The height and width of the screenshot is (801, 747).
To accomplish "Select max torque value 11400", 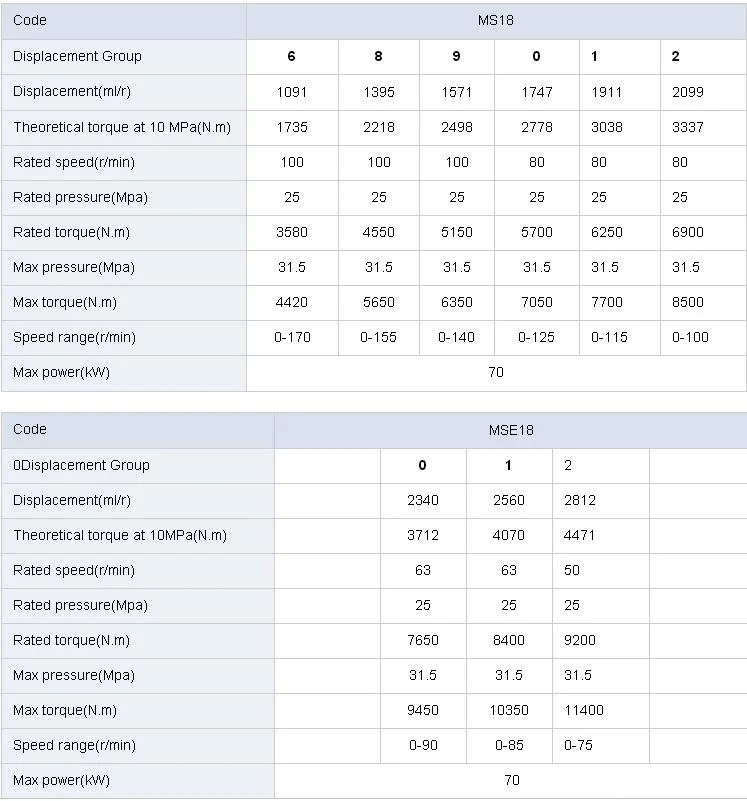I will point(584,710).
